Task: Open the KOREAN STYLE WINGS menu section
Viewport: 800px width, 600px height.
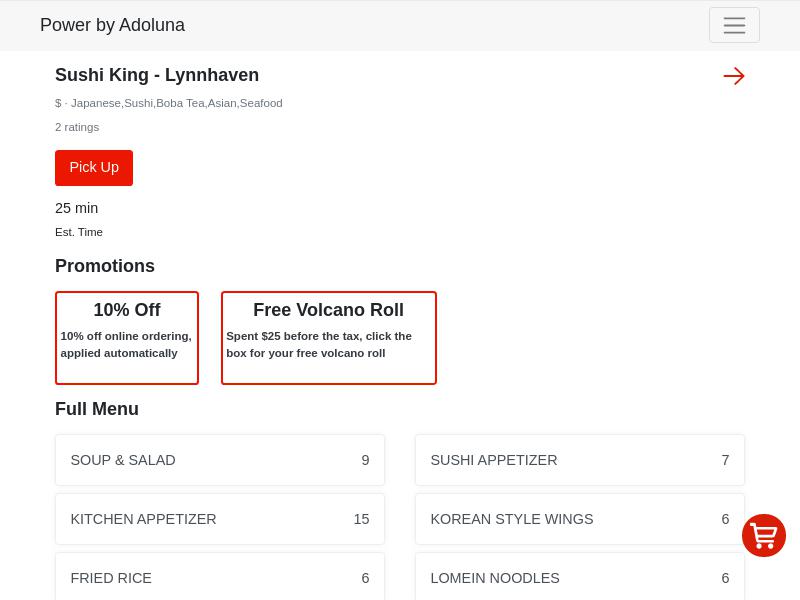Action: [580, 519]
